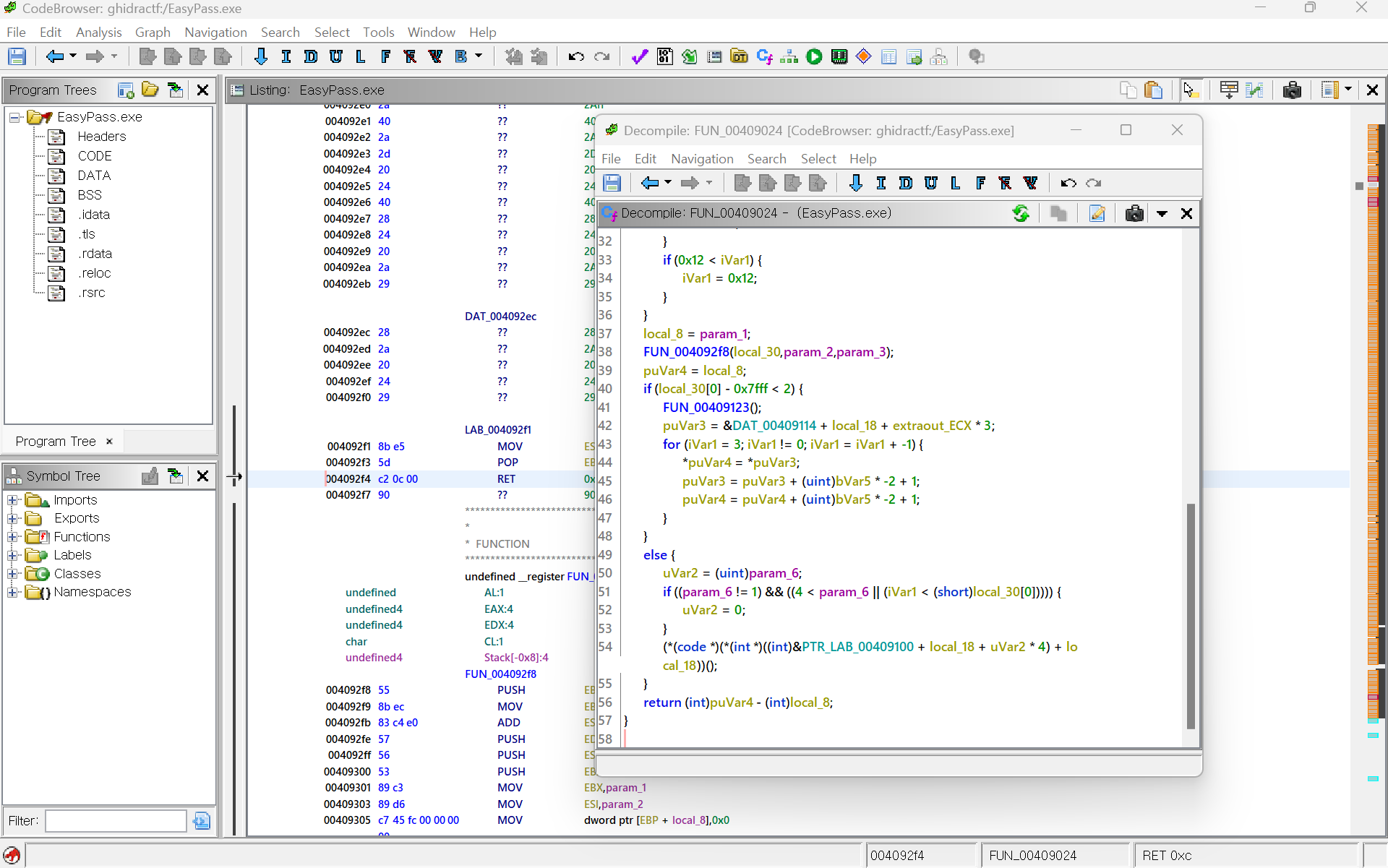Expand the Classes node in Symbol Tree
Viewport: 1388px width, 868px height.
12,574
